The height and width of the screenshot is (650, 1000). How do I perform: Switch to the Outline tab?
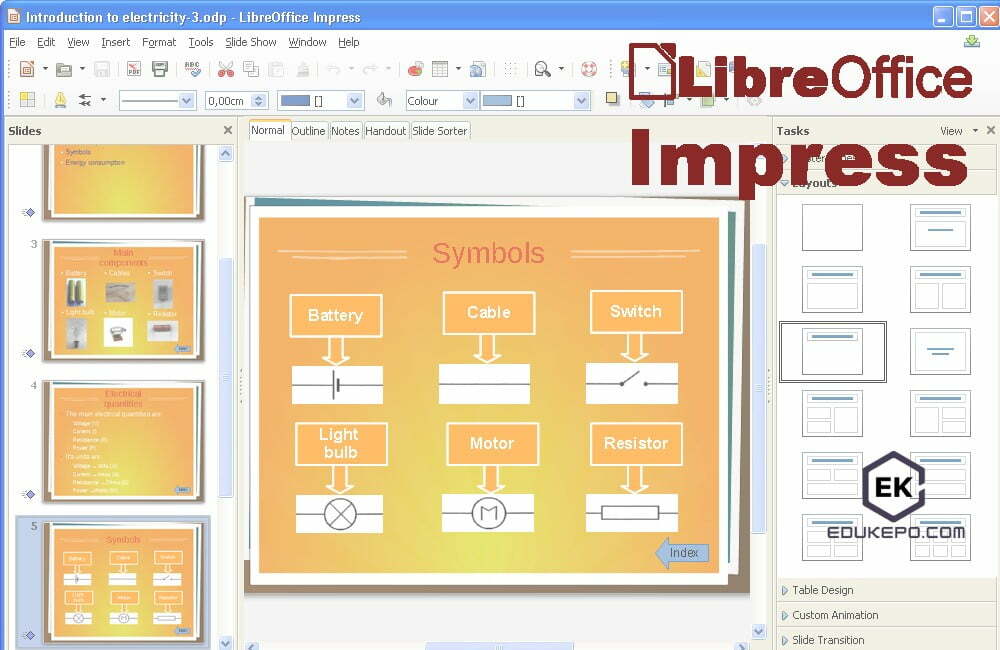click(x=308, y=130)
